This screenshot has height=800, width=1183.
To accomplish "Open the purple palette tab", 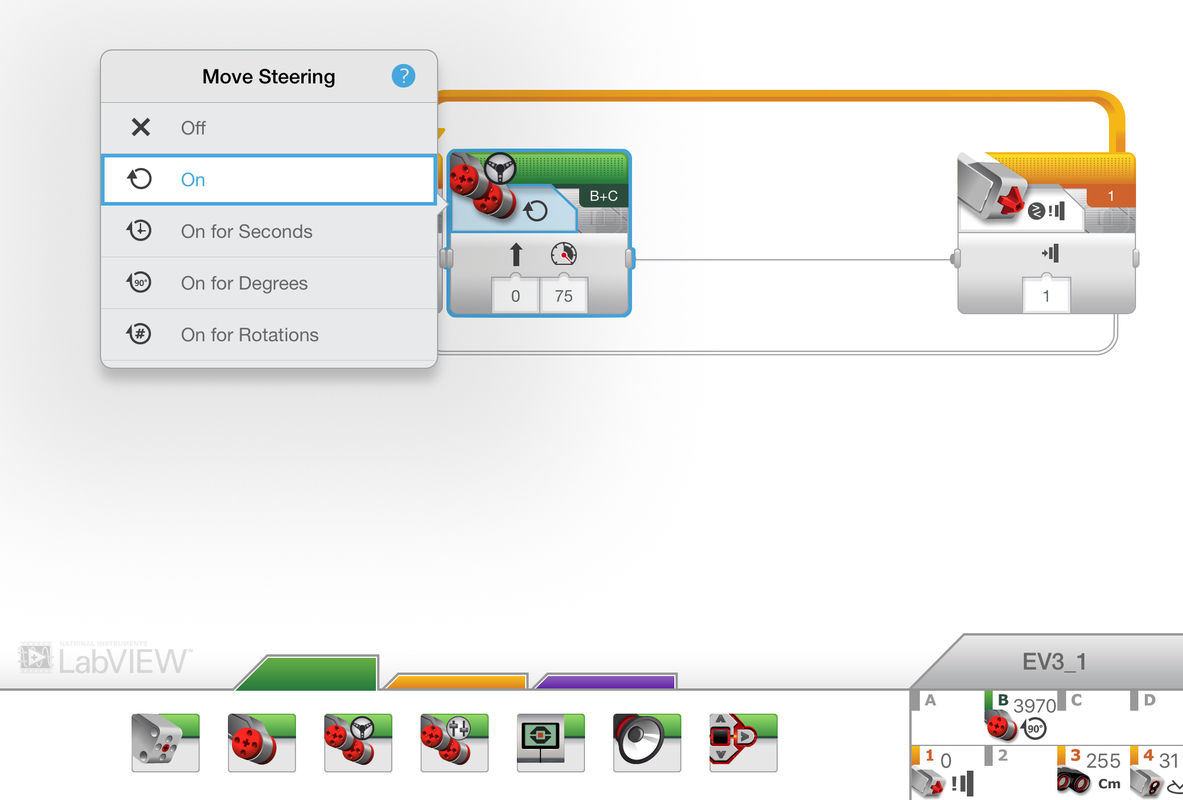I will coord(605,682).
